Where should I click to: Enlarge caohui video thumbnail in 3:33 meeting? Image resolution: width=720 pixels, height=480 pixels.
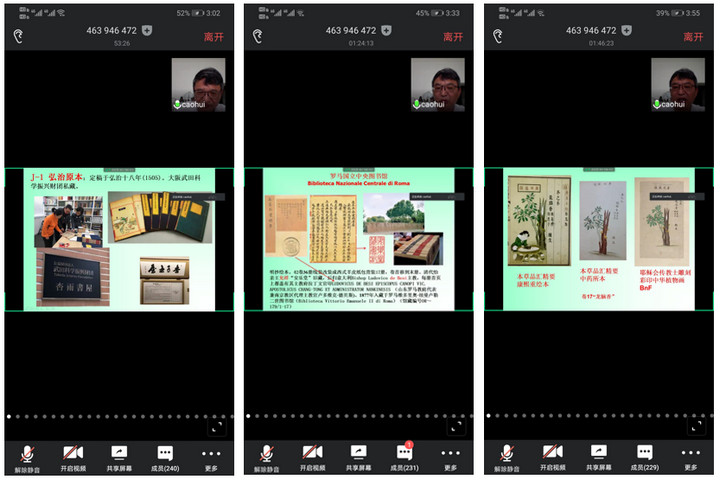pos(438,84)
